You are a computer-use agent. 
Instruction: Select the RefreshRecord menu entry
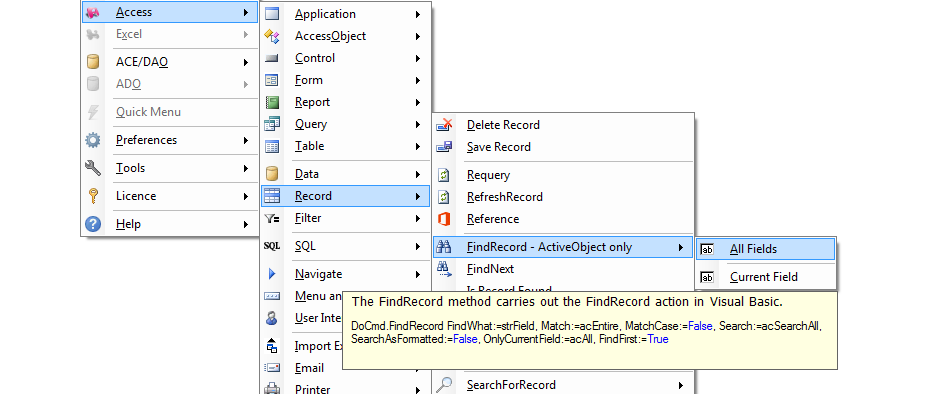click(504, 197)
